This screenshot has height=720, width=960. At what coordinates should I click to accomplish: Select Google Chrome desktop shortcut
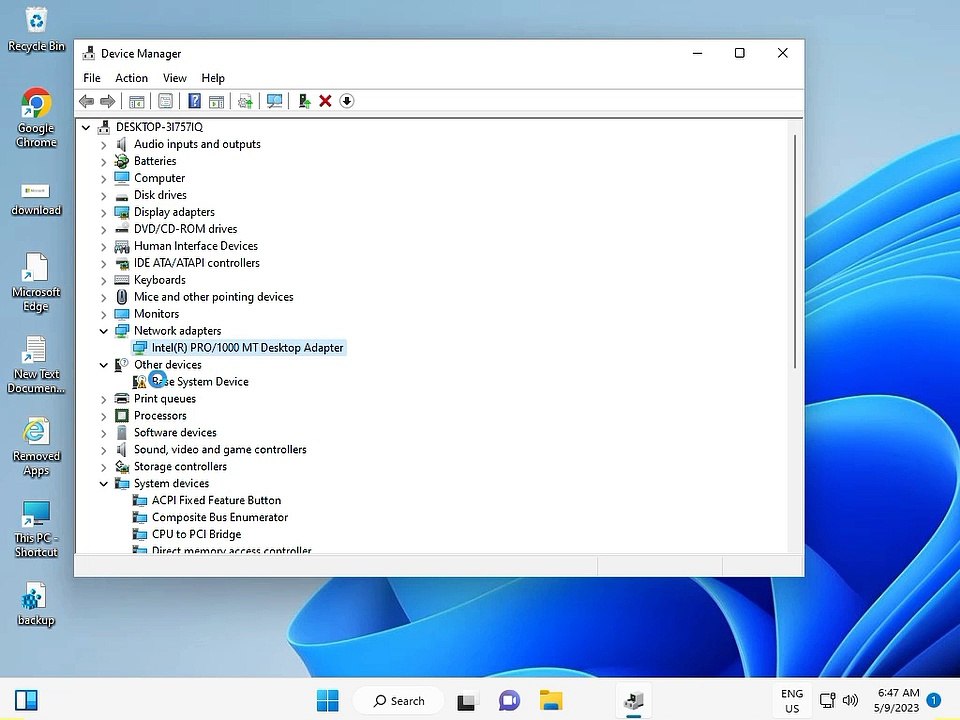[36, 118]
